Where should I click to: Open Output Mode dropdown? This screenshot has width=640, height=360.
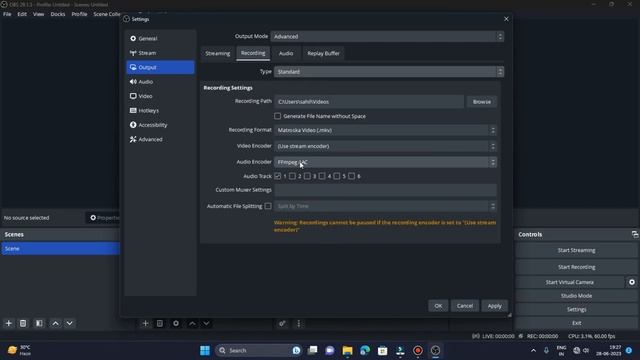click(x=387, y=37)
